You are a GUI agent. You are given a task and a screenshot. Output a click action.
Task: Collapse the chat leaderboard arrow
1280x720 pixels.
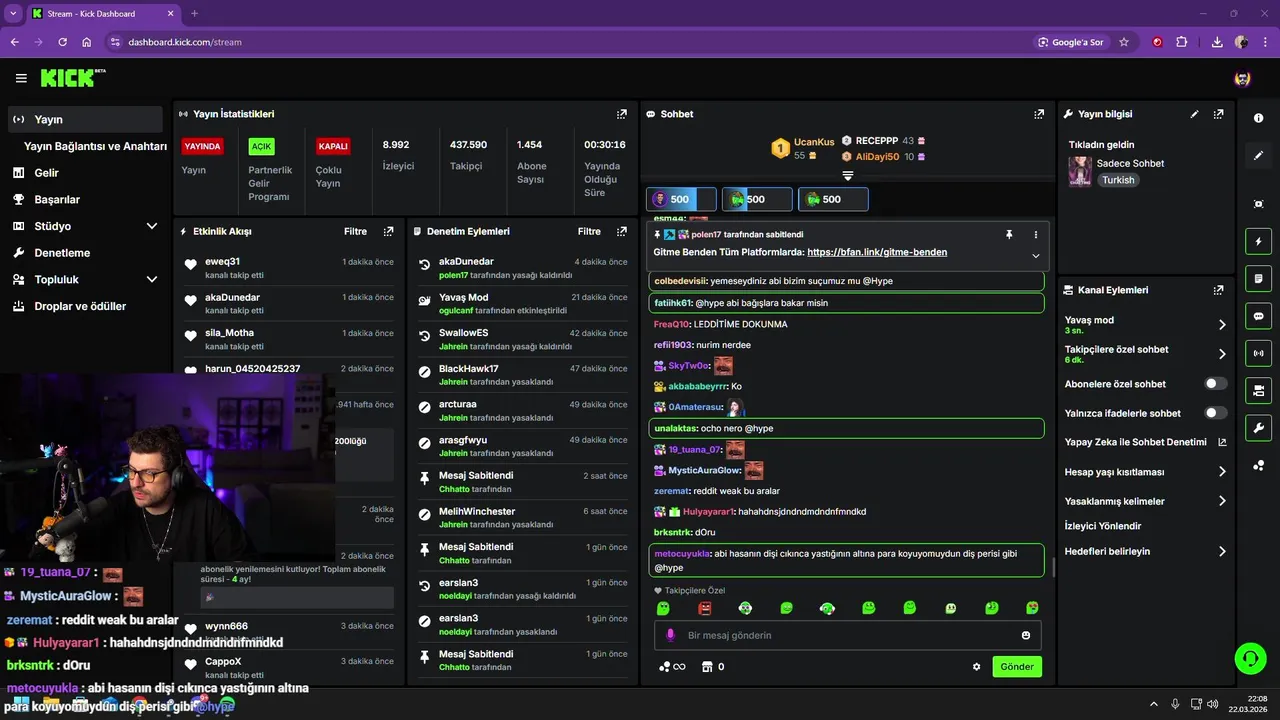[848, 176]
